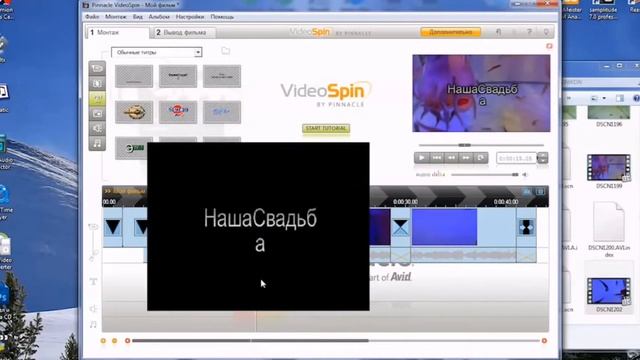Viewport: 640px width, 360px height.
Task: Select the third title template in top row
Action: tap(222, 76)
